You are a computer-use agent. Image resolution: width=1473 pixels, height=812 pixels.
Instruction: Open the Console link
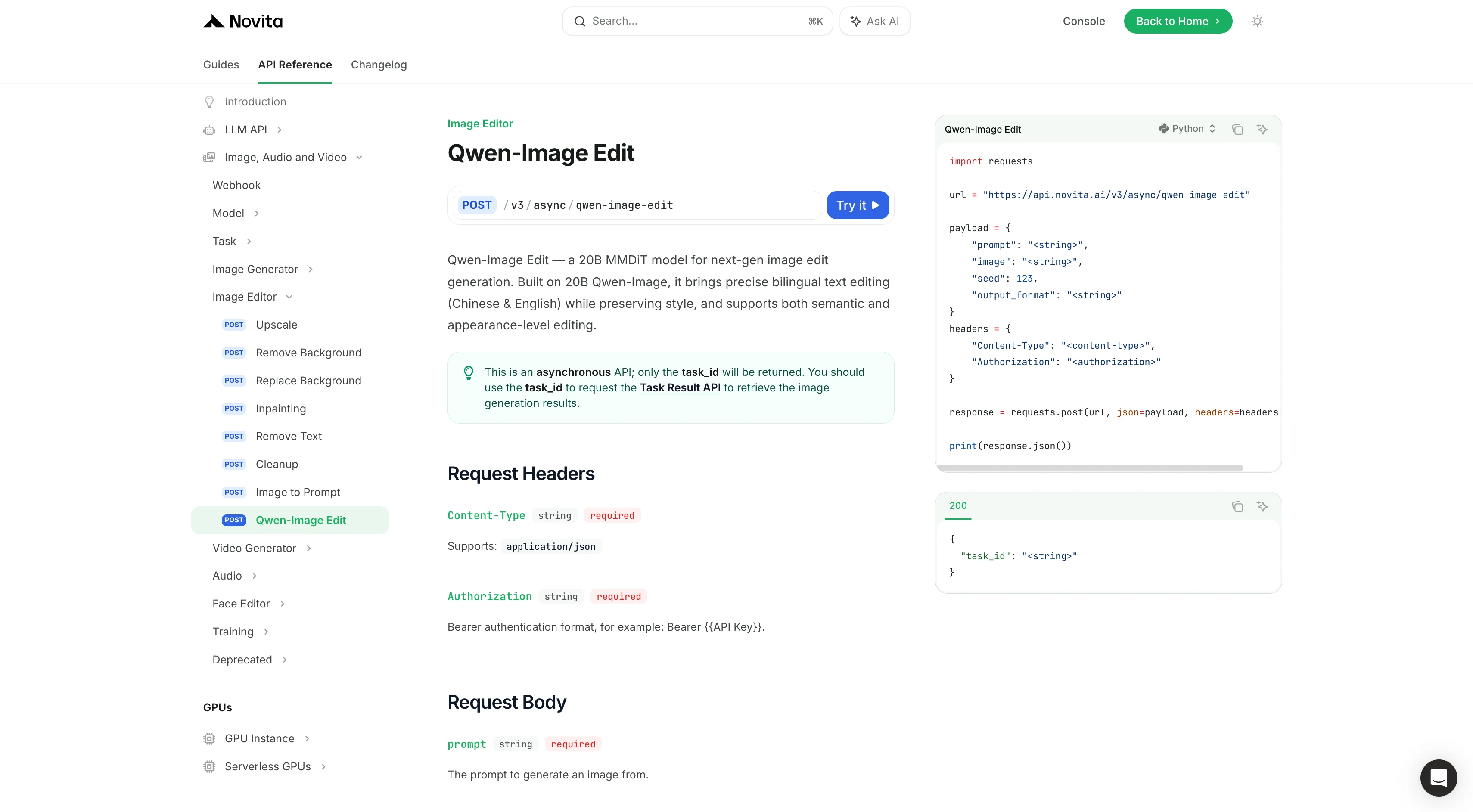click(x=1084, y=21)
